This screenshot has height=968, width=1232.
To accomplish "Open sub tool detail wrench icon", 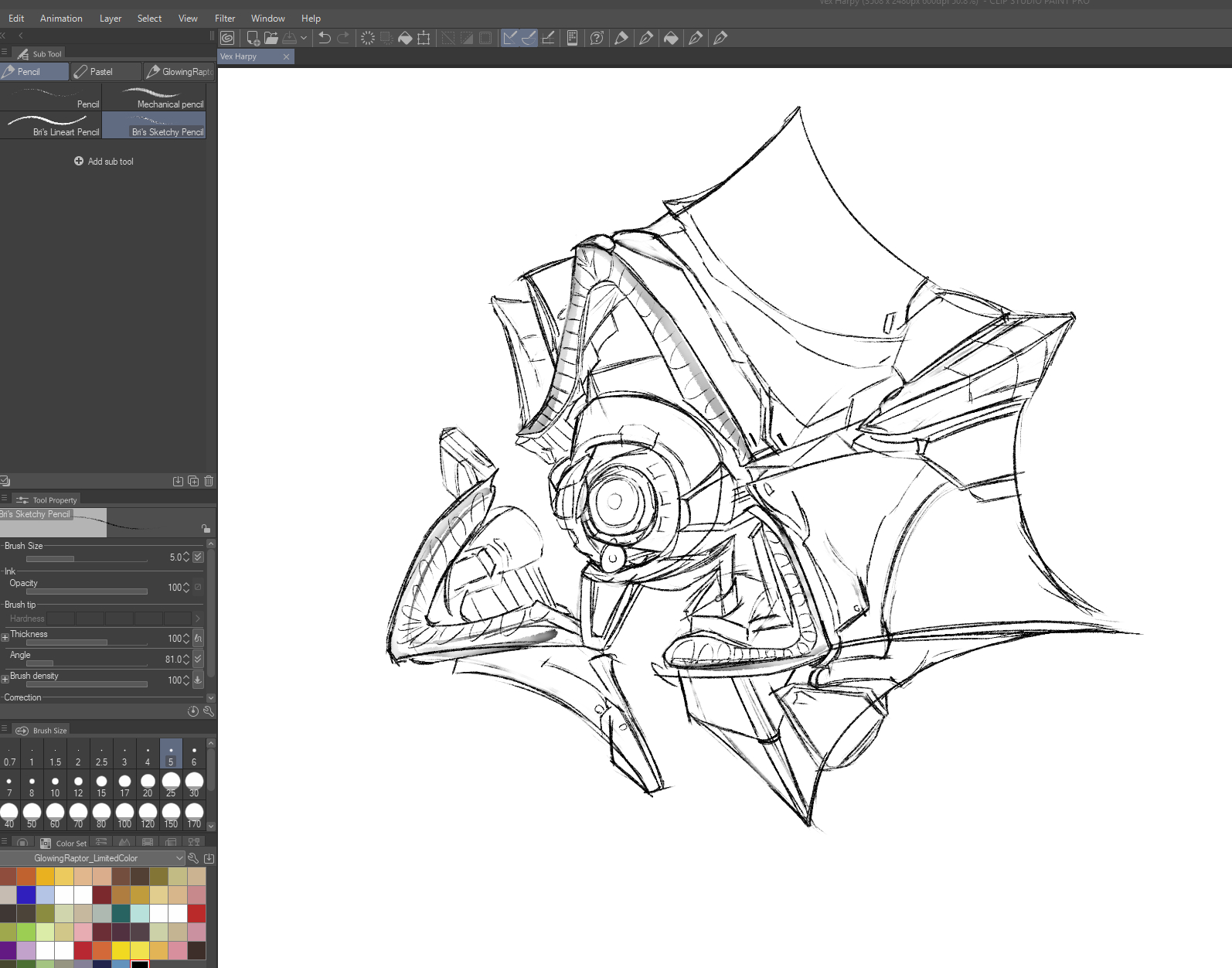I will 209,711.
